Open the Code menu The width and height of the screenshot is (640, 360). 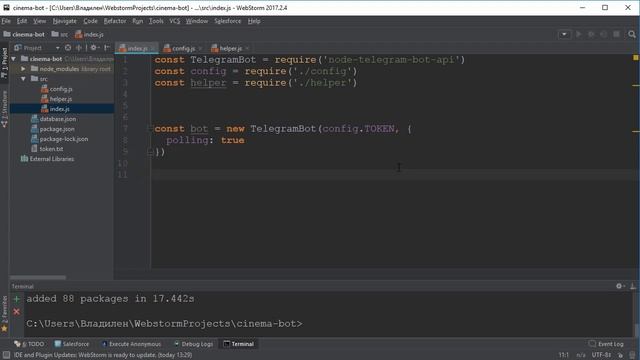pyautogui.click(x=90, y=21)
